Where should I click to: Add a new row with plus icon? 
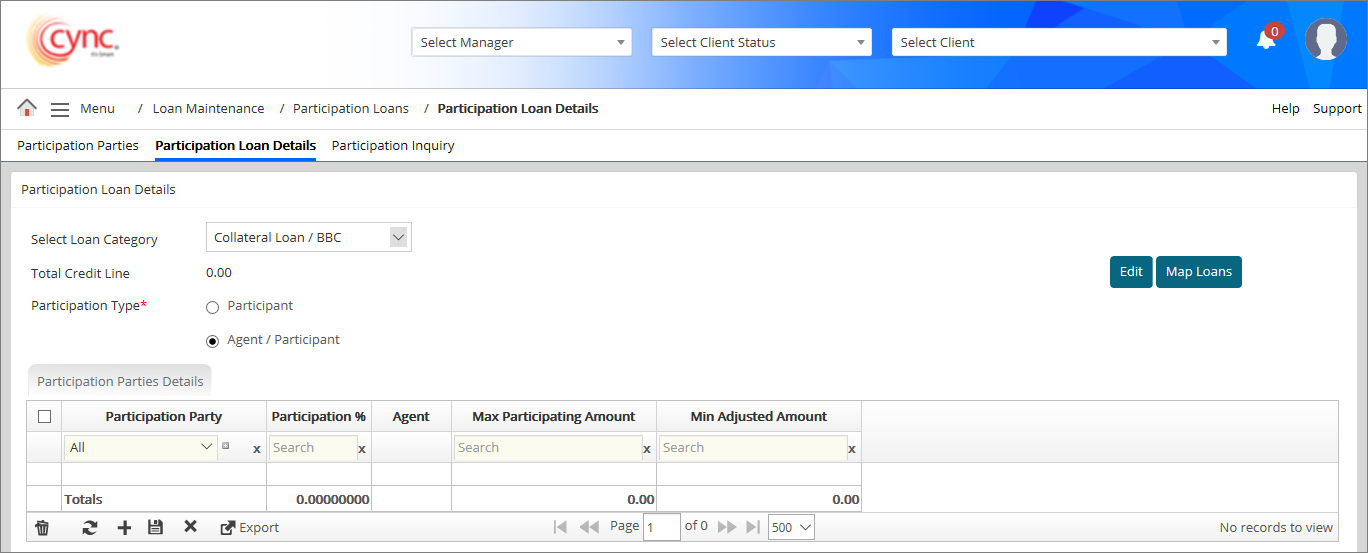click(124, 528)
